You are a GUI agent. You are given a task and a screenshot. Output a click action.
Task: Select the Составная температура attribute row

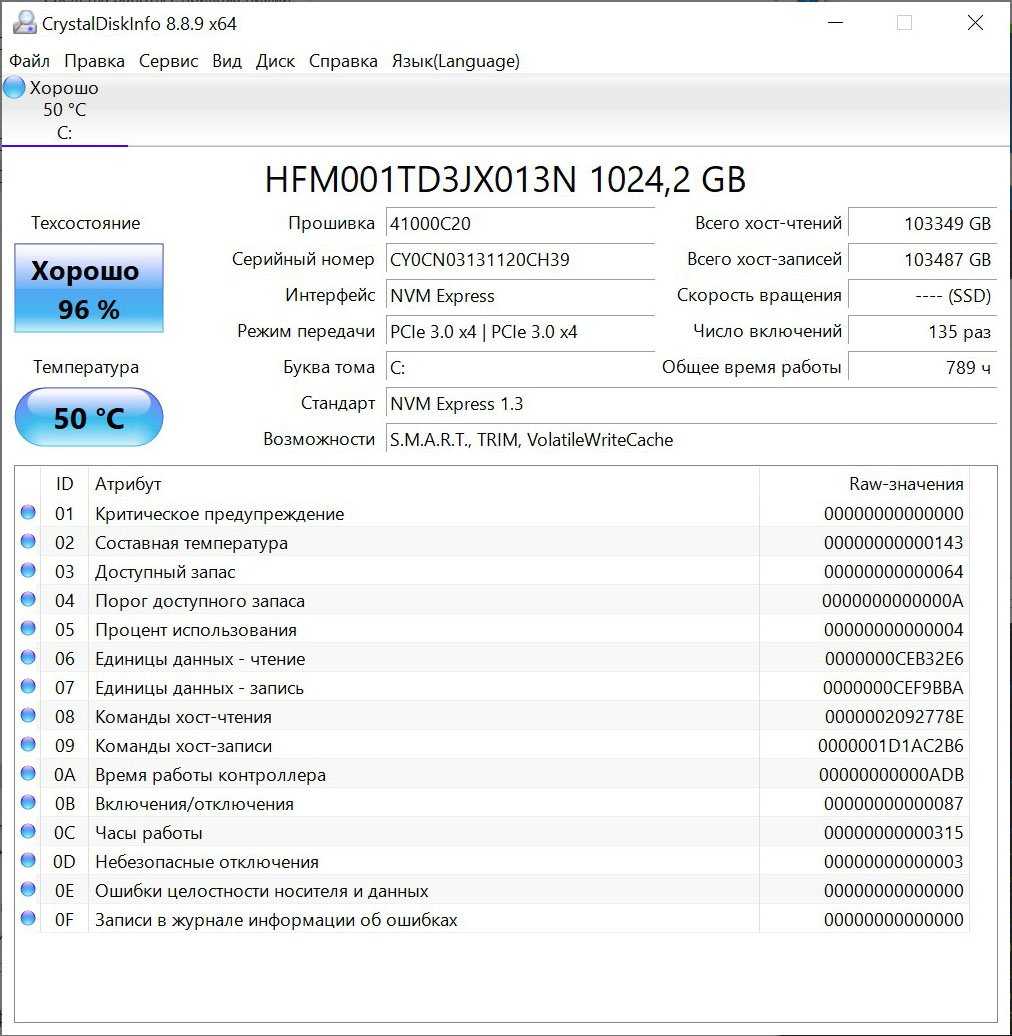pos(400,543)
